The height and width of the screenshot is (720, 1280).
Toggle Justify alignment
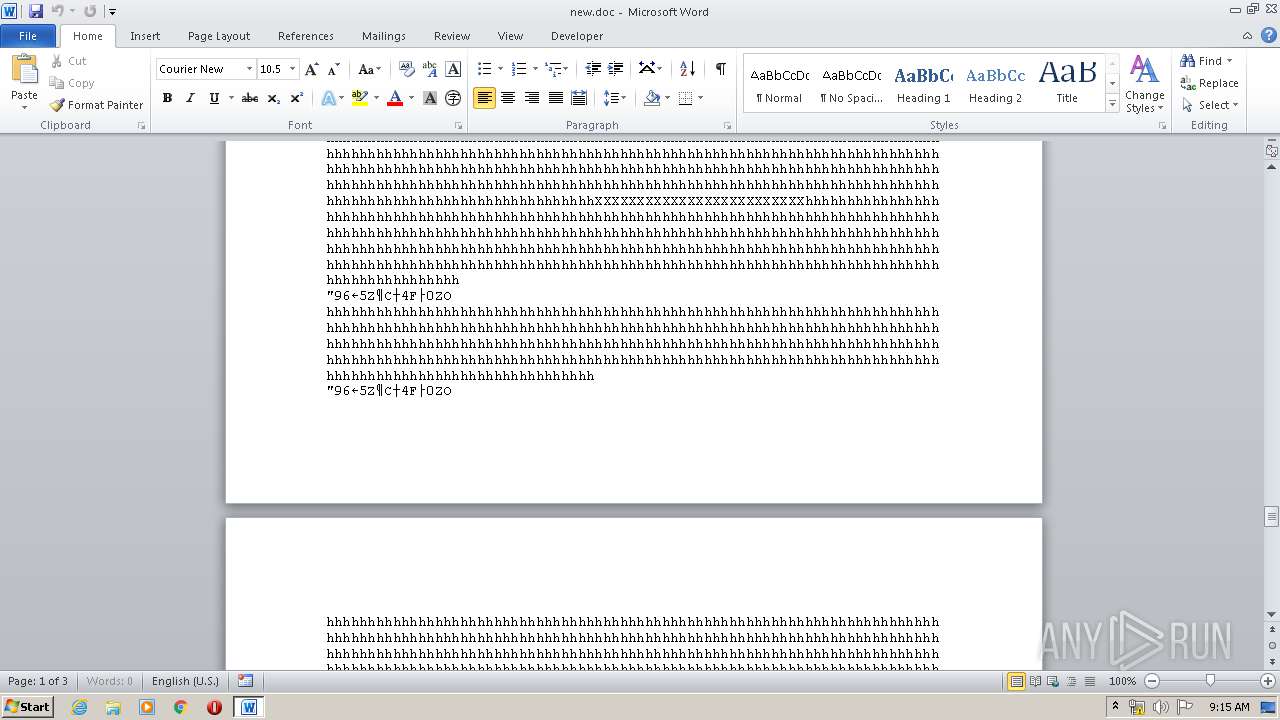click(x=555, y=98)
